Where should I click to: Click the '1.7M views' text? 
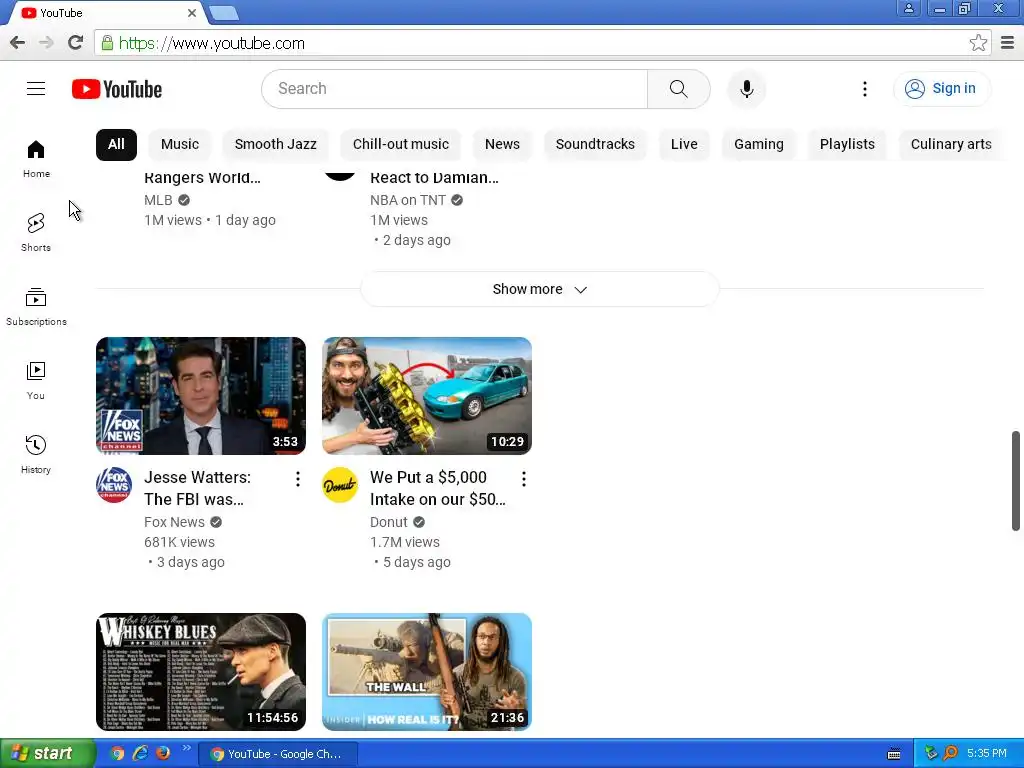point(404,542)
